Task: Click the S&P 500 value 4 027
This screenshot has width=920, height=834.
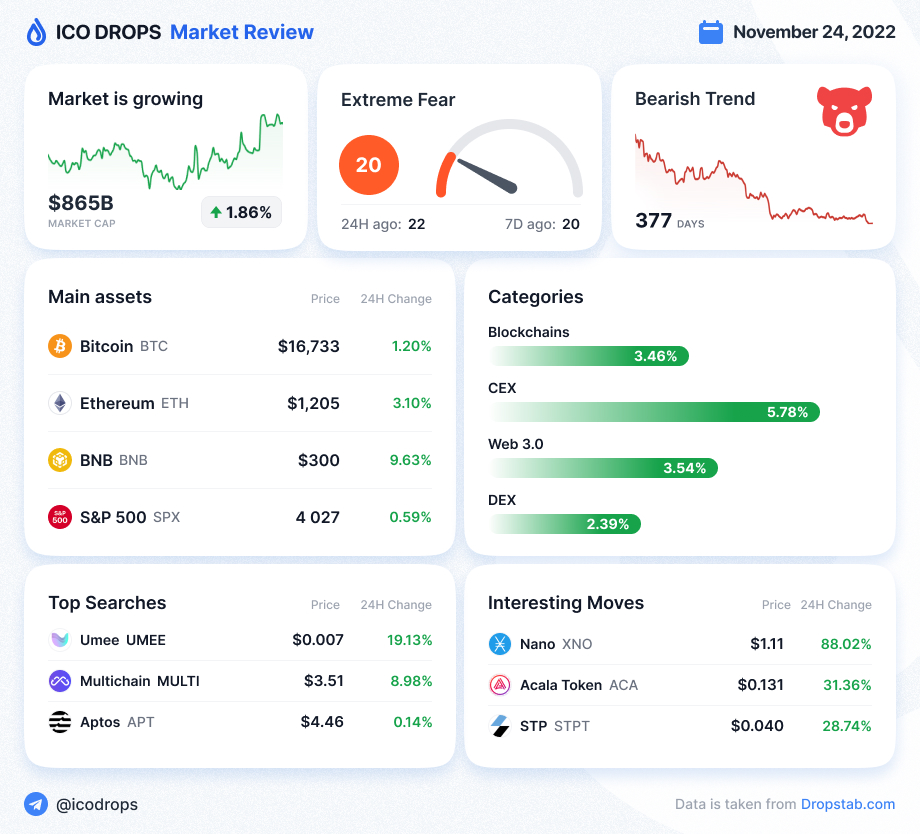Action: (x=317, y=517)
